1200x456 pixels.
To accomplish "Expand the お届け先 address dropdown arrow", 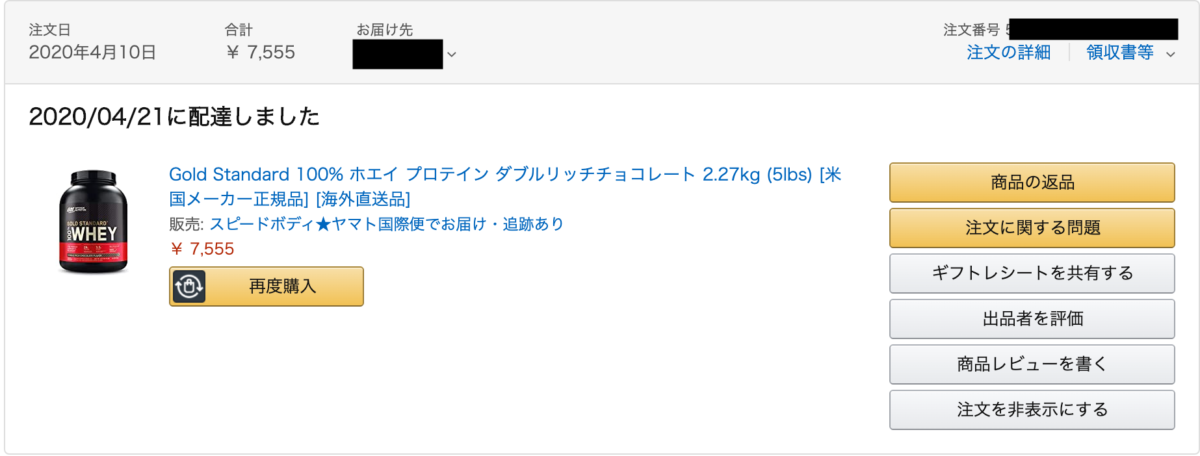I will (x=451, y=54).
